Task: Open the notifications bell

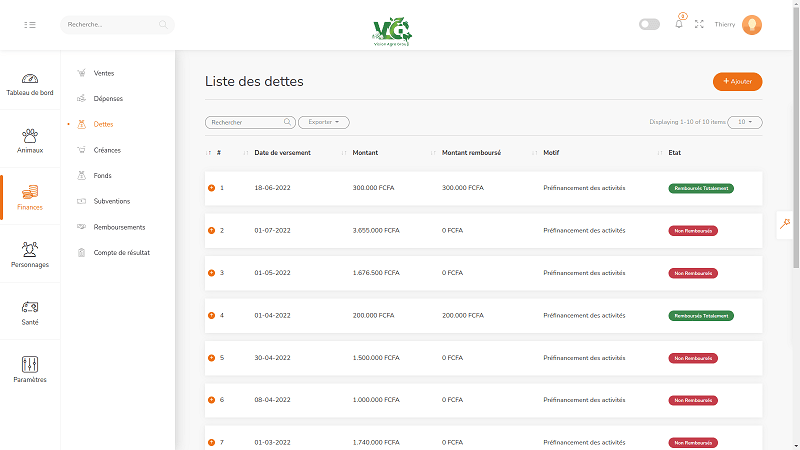Action: (679, 24)
